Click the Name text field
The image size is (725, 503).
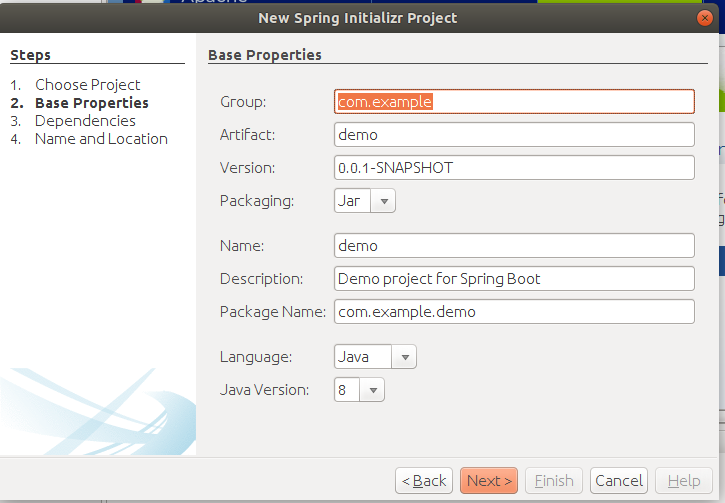click(x=514, y=245)
